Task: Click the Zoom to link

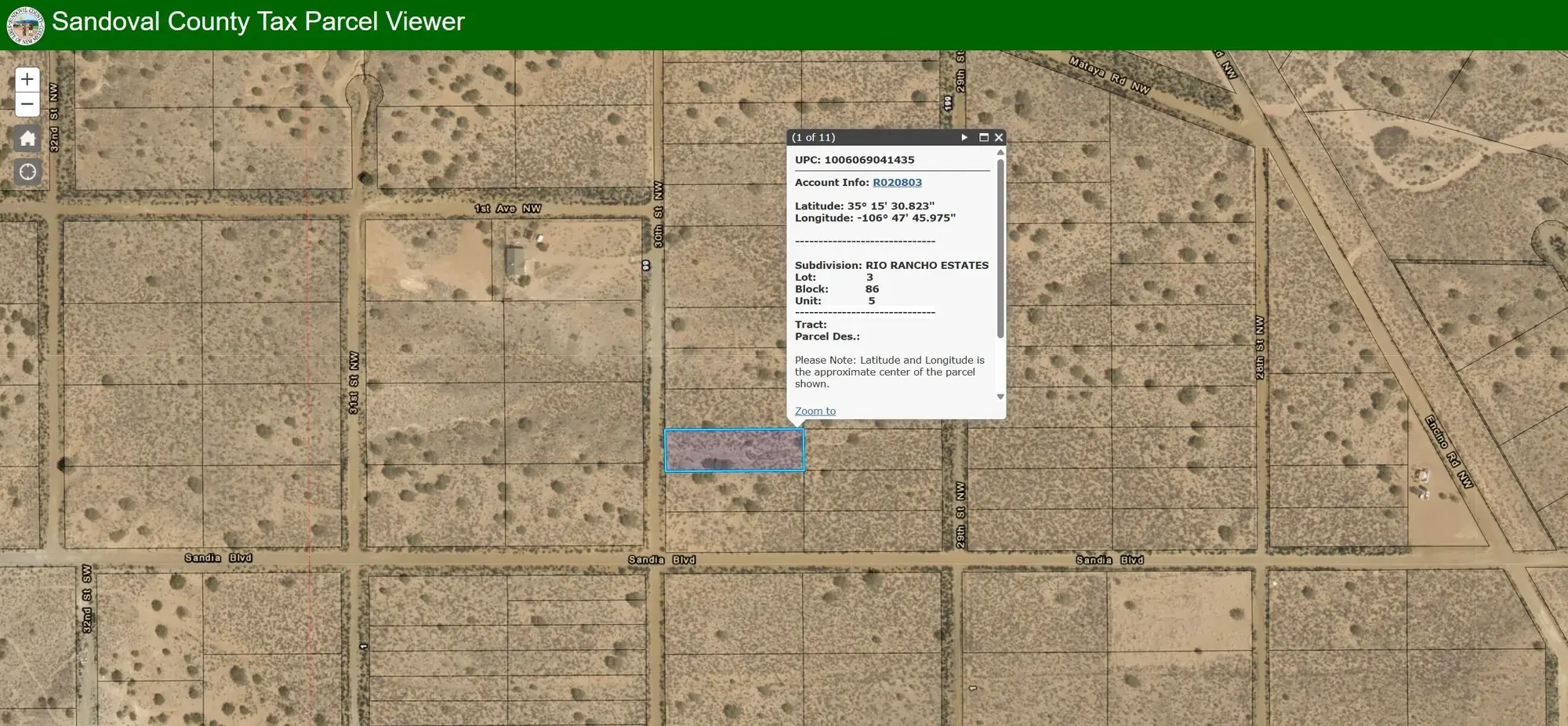Action: [815, 411]
